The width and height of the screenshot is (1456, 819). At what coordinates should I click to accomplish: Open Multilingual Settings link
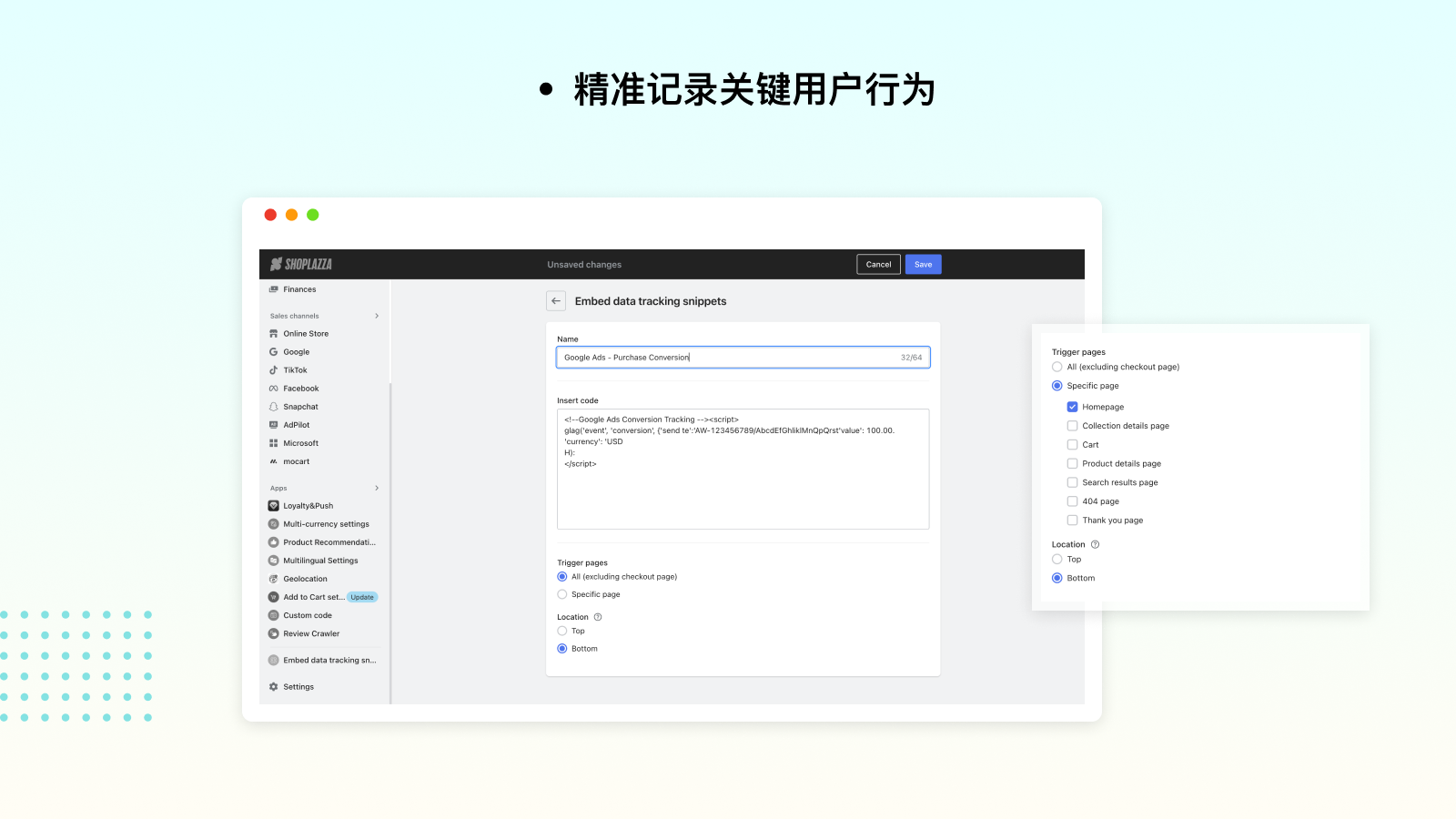pyautogui.click(x=320, y=561)
